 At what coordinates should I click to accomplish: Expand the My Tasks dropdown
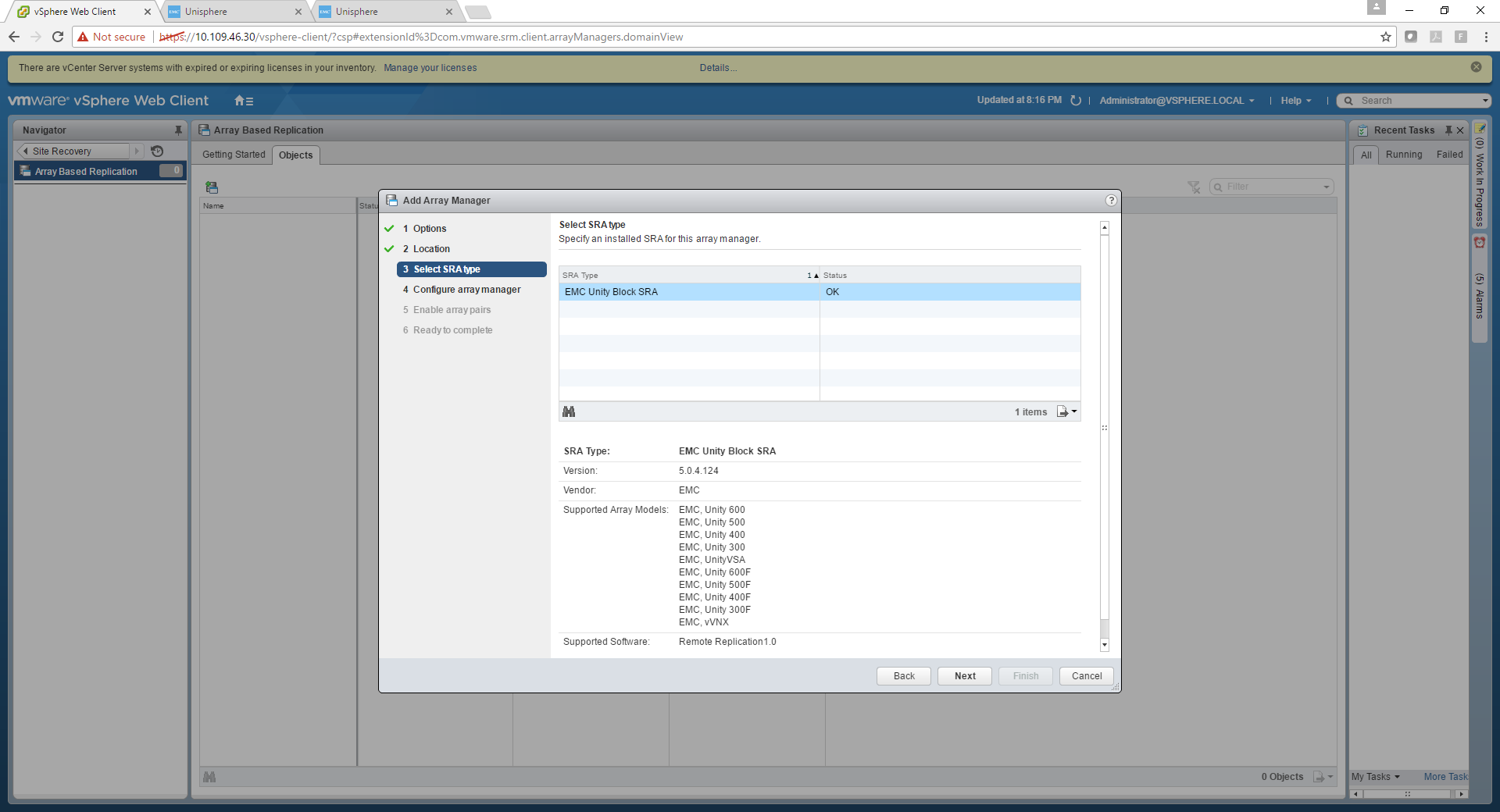tap(1375, 777)
